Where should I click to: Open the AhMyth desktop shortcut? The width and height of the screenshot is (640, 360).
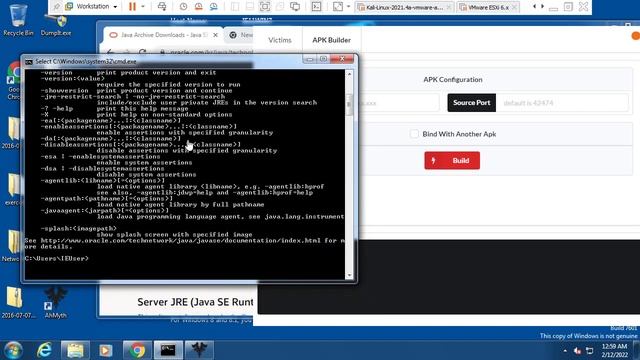56,303
